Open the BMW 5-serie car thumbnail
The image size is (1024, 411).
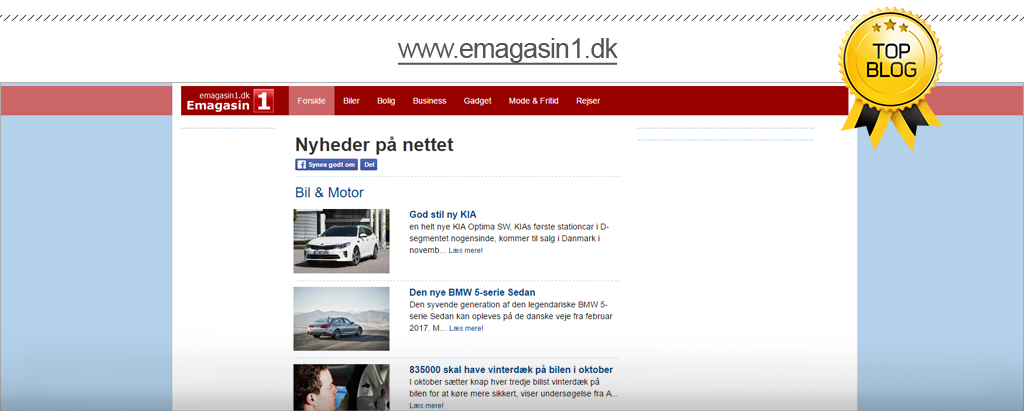(341, 319)
